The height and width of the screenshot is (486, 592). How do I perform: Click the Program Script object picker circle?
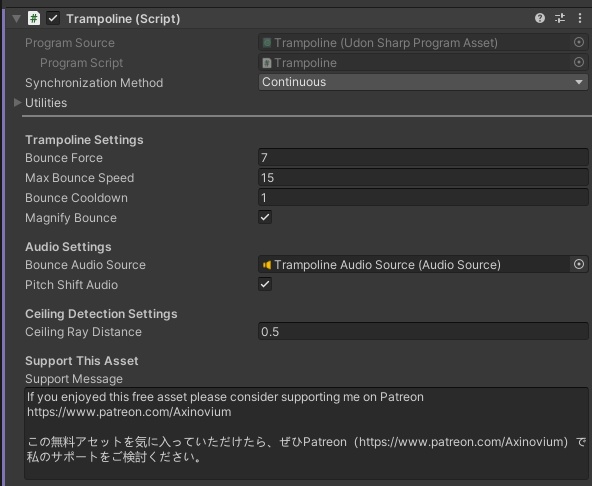579,62
